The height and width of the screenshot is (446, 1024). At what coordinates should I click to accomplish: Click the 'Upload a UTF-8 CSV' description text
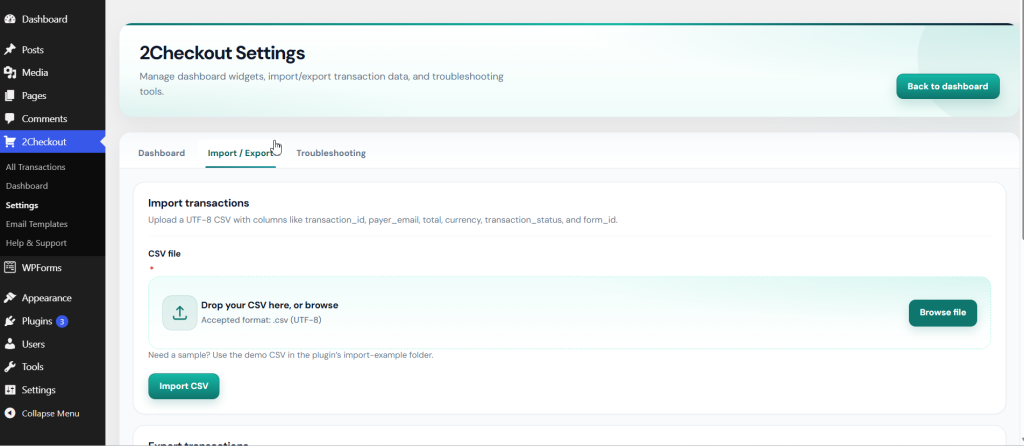(383, 220)
